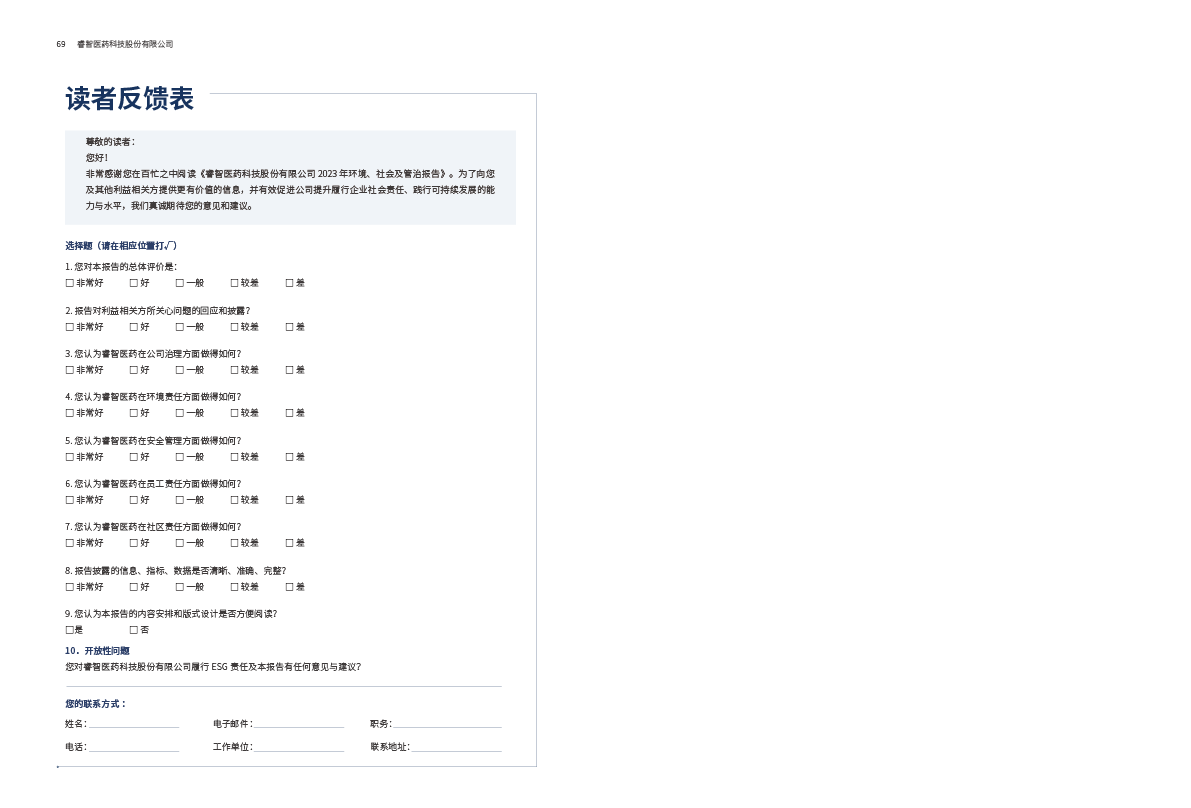Tick the '是' box for question 9
The width and height of the screenshot is (1191, 808).
point(69,630)
